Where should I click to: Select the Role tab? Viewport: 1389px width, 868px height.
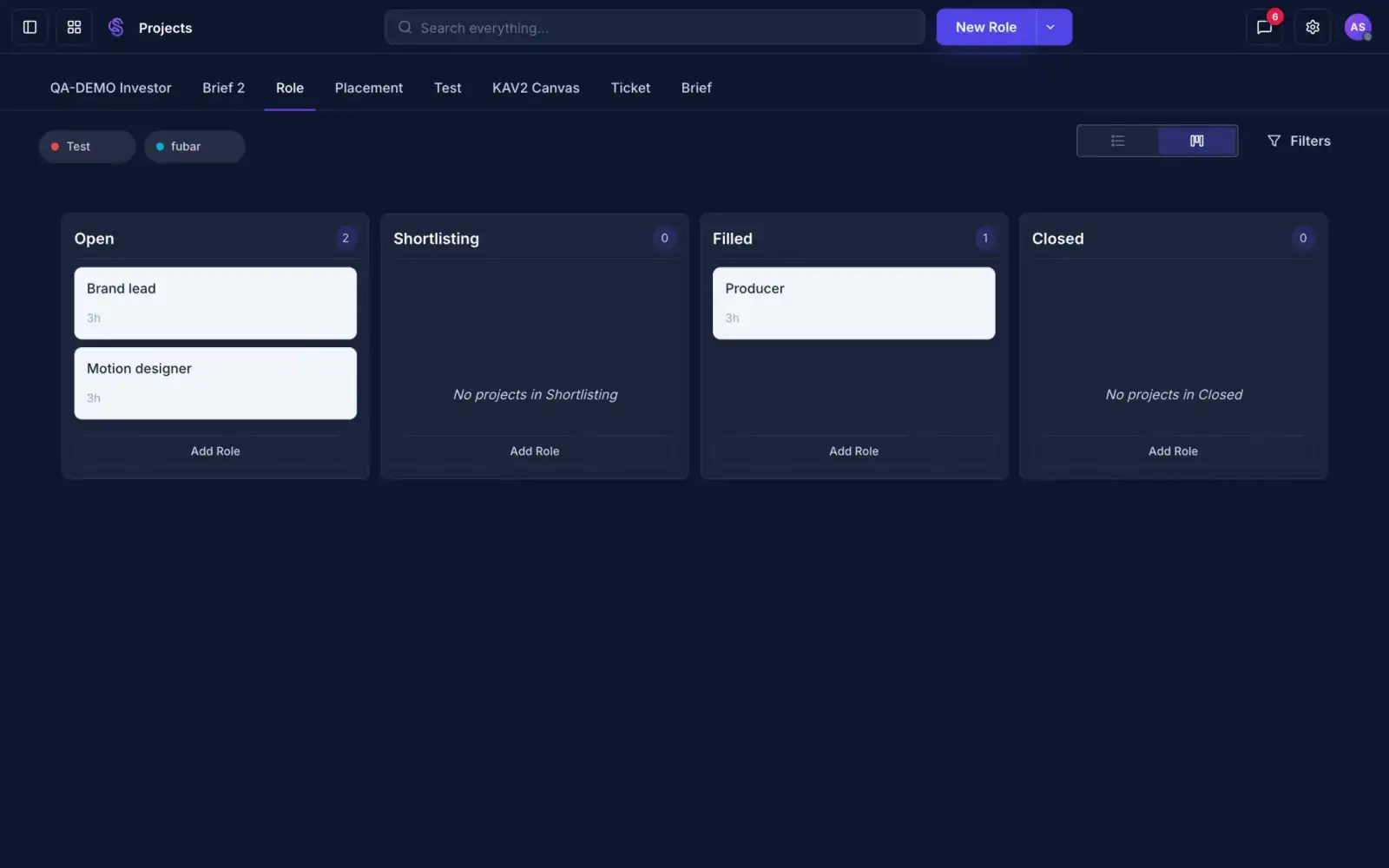point(290,88)
